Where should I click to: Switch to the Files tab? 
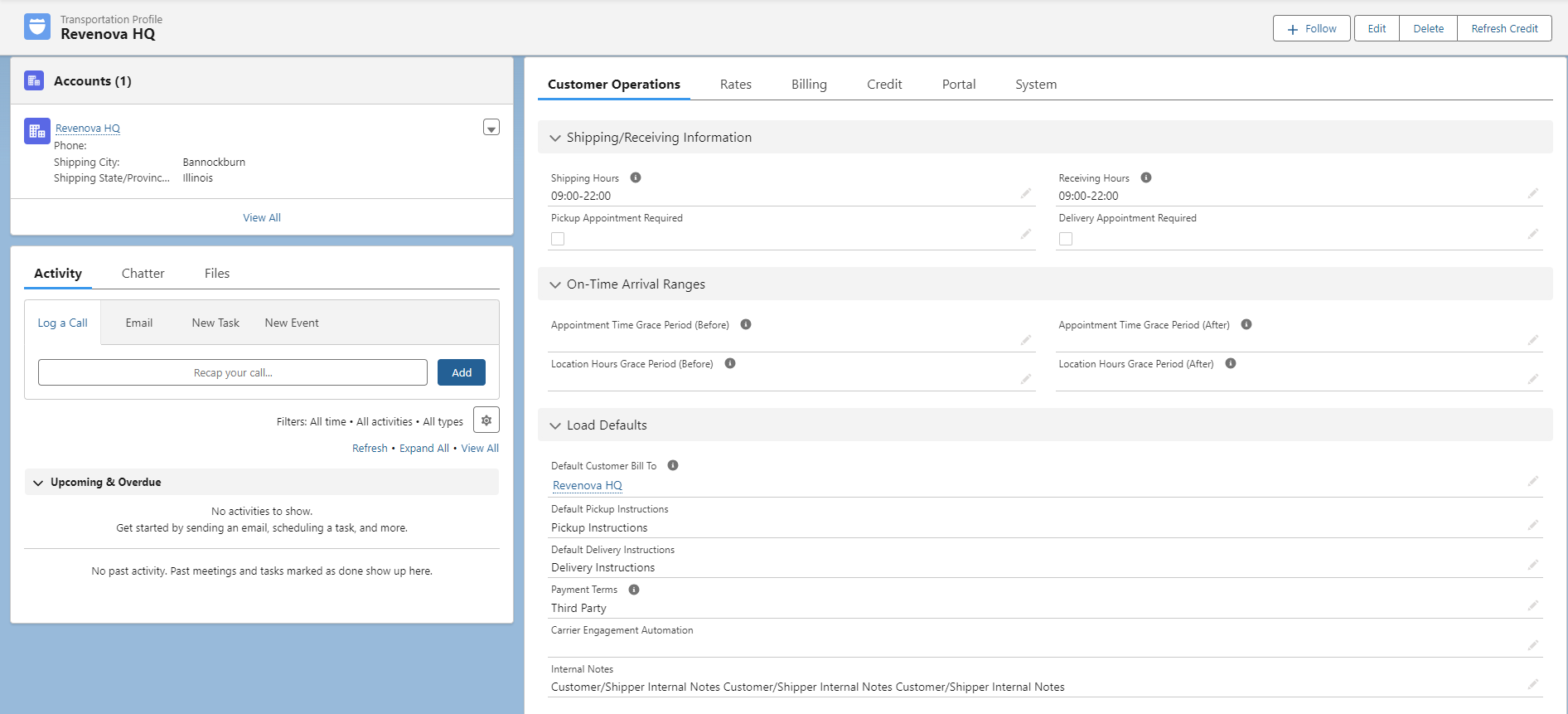[x=217, y=274]
